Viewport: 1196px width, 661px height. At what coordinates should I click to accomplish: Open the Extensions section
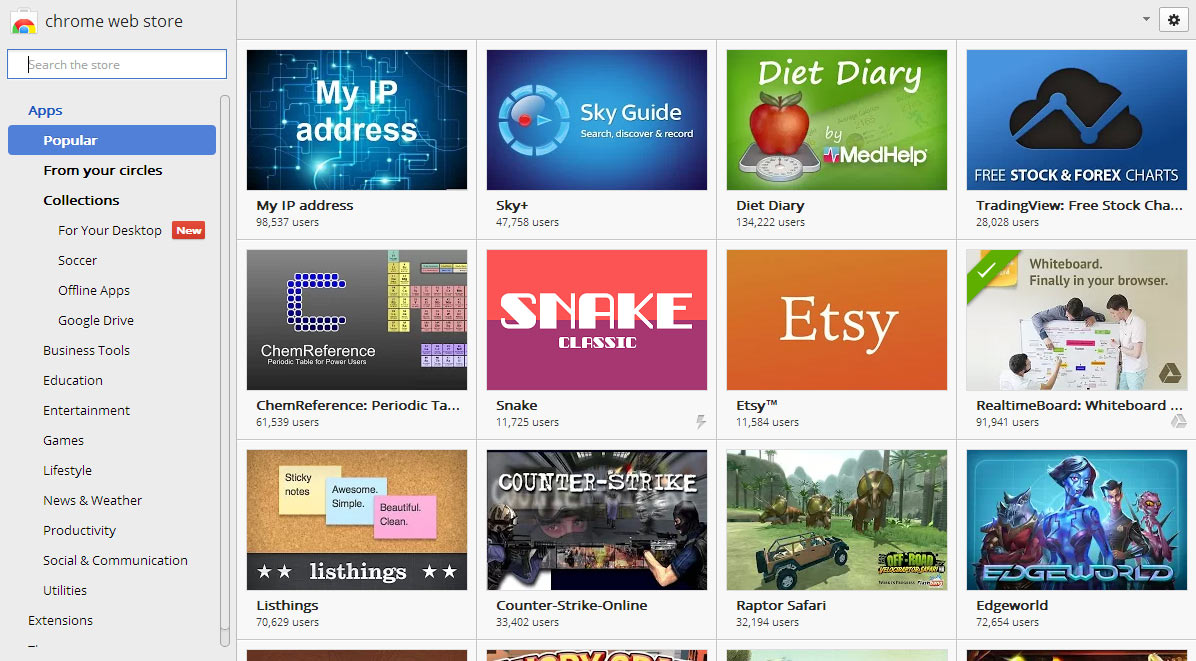point(60,621)
